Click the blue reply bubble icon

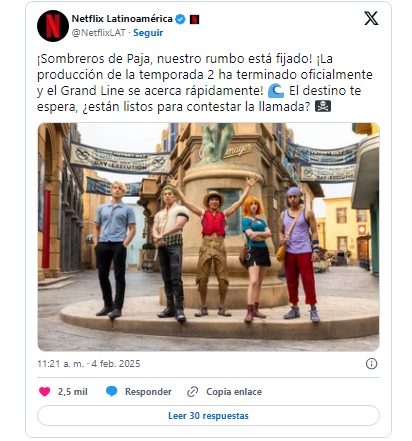pyautogui.click(x=111, y=391)
